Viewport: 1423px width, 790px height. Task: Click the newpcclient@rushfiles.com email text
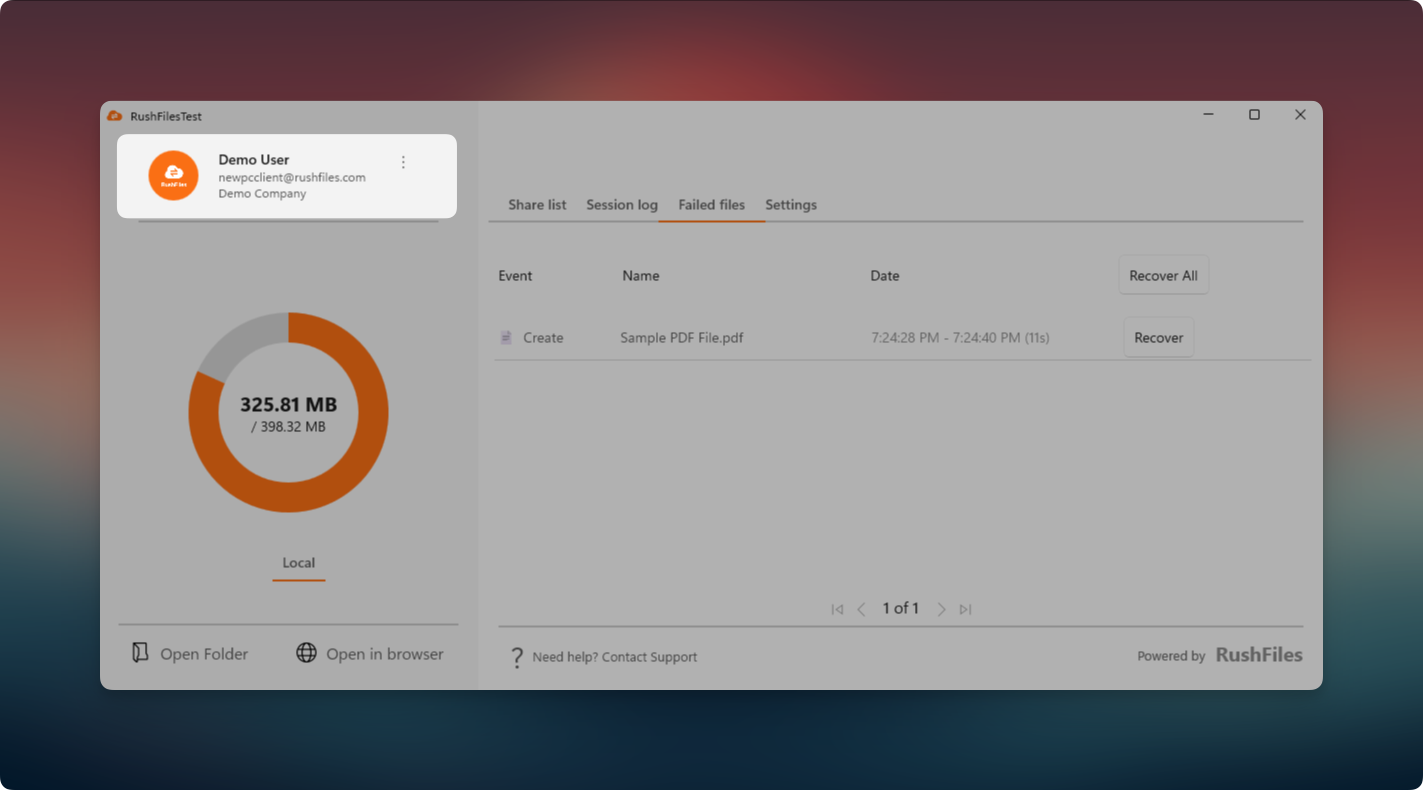[x=292, y=177]
